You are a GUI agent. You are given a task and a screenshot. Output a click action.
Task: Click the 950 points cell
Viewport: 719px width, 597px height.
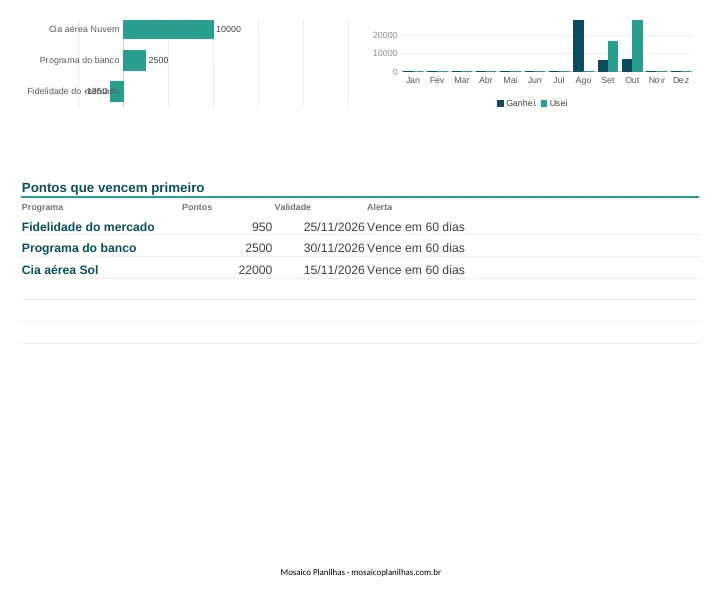click(x=262, y=227)
